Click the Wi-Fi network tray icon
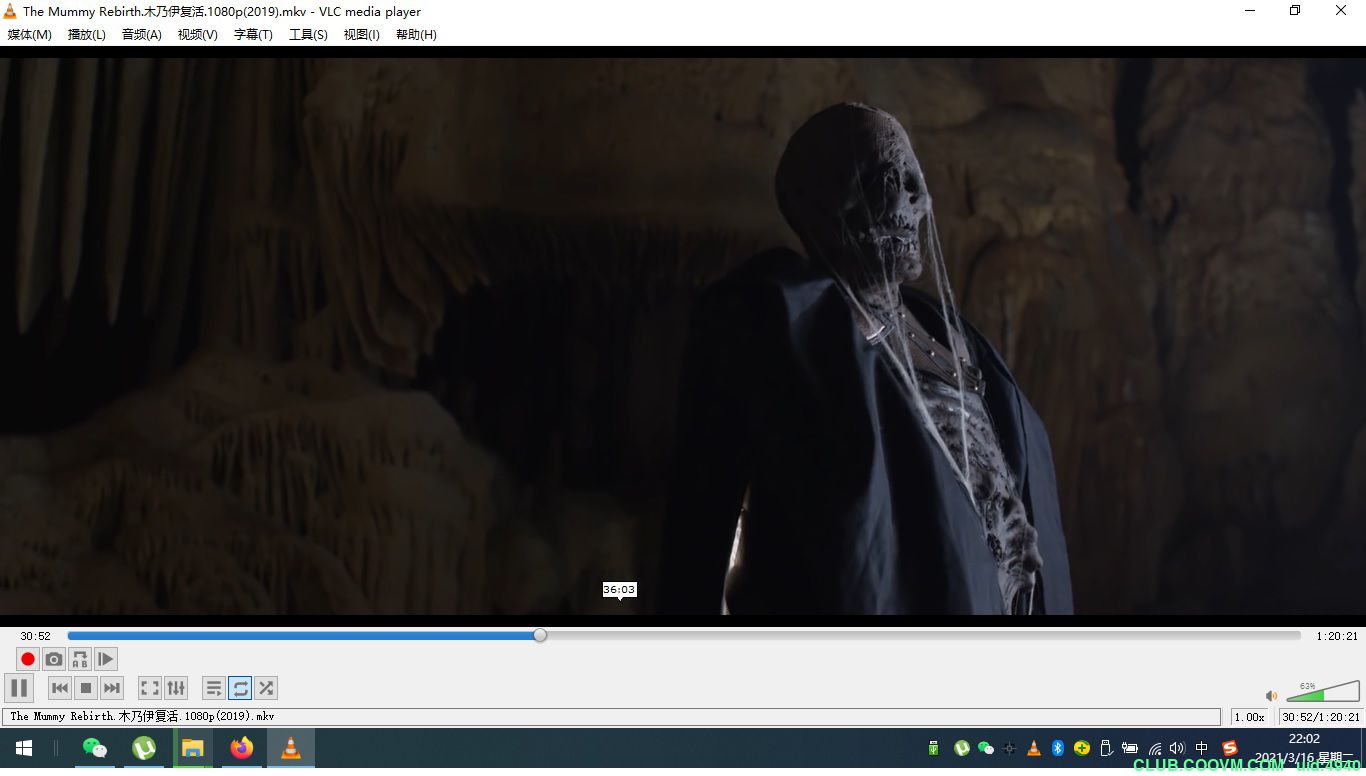 pos(1155,748)
